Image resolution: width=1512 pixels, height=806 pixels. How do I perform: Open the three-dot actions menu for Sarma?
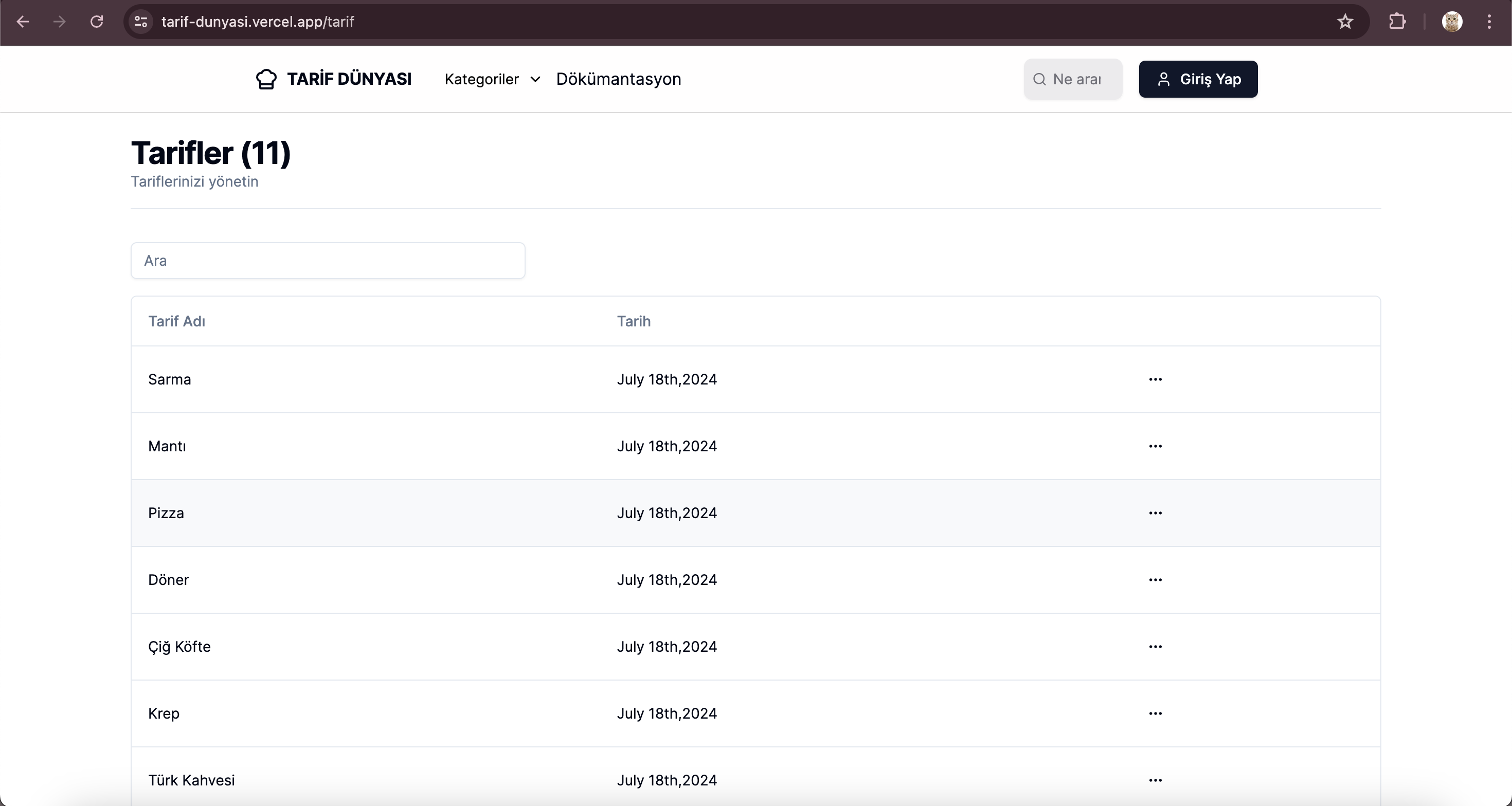click(1155, 379)
